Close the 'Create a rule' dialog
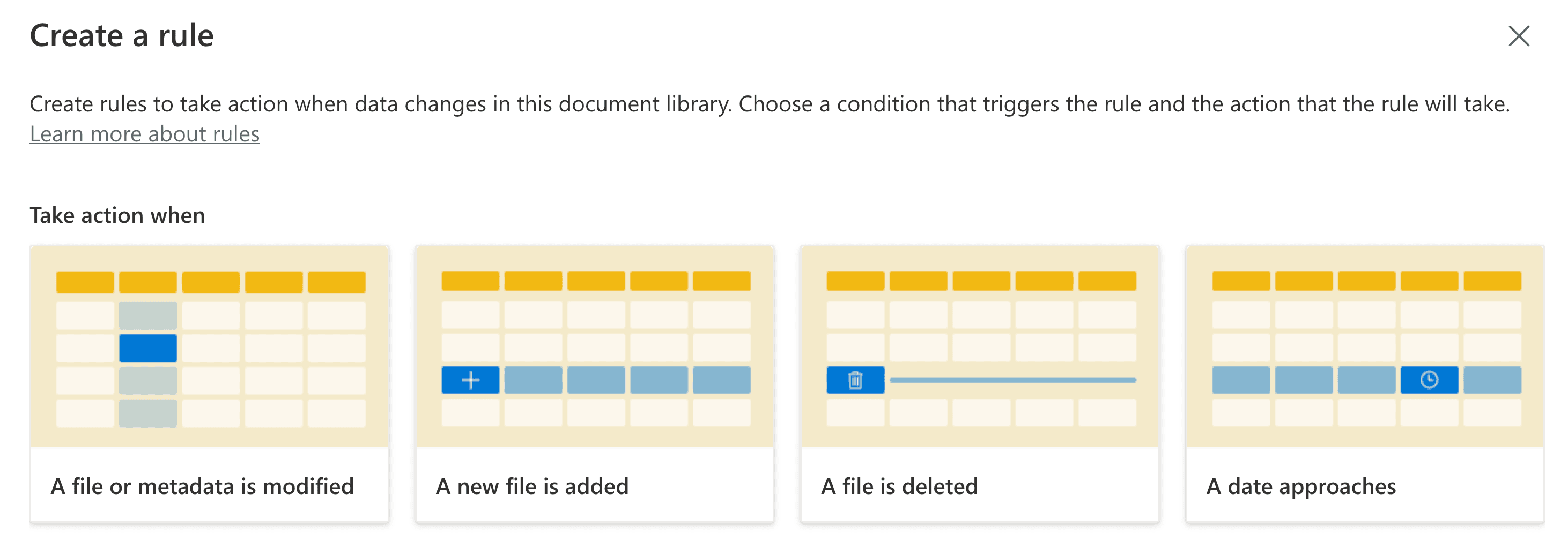 coord(1519,36)
